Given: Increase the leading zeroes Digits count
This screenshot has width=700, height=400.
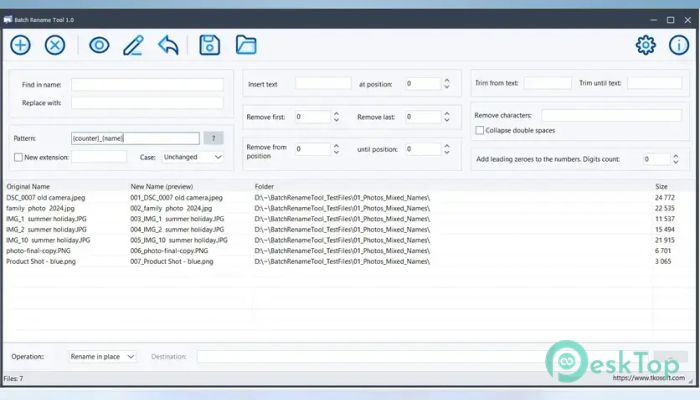Looking at the screenshot, I should coord(676,156).
